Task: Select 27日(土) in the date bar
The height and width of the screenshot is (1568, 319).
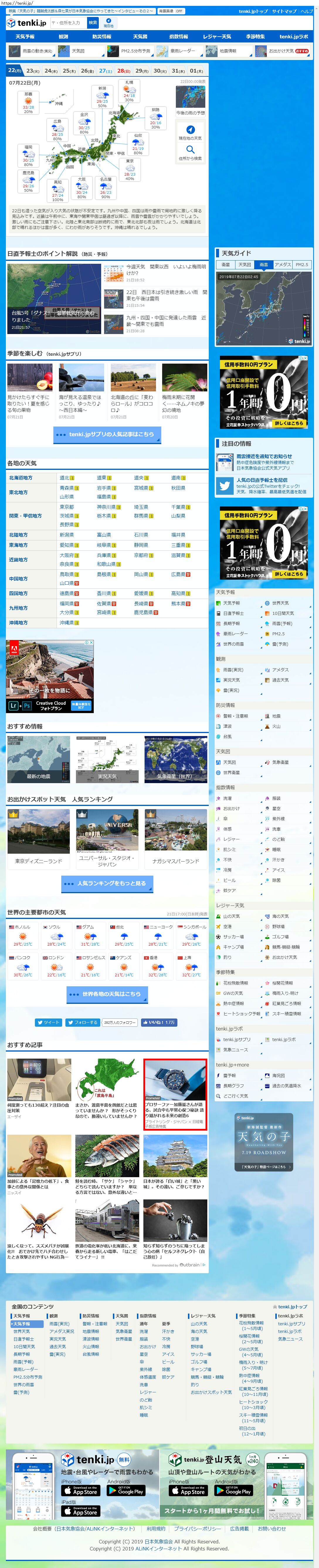Action: (x=106, y=71)
